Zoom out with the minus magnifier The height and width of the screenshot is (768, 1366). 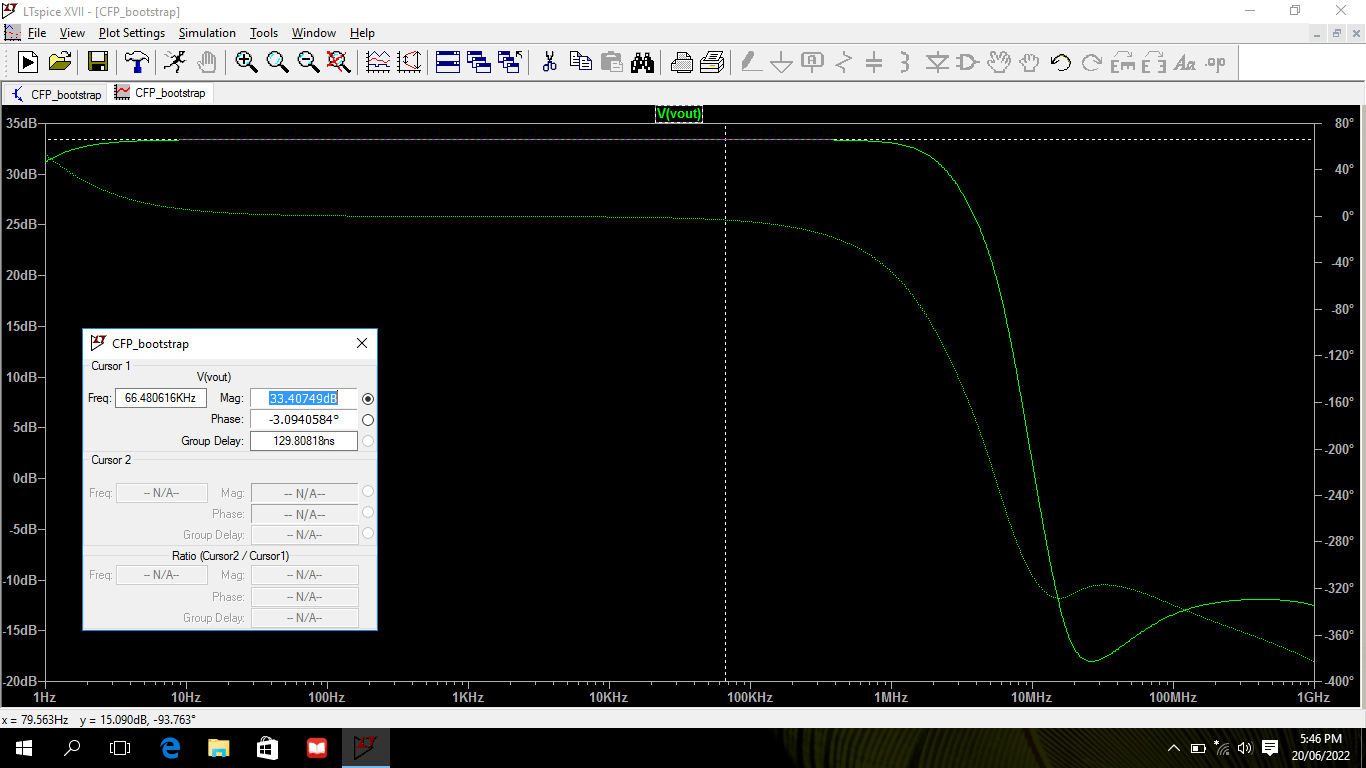308,62
